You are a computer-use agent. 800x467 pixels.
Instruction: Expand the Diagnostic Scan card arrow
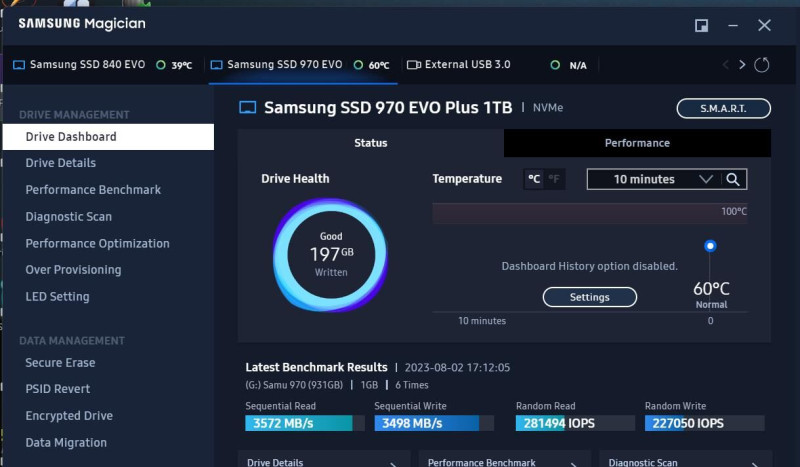[755, 463]
